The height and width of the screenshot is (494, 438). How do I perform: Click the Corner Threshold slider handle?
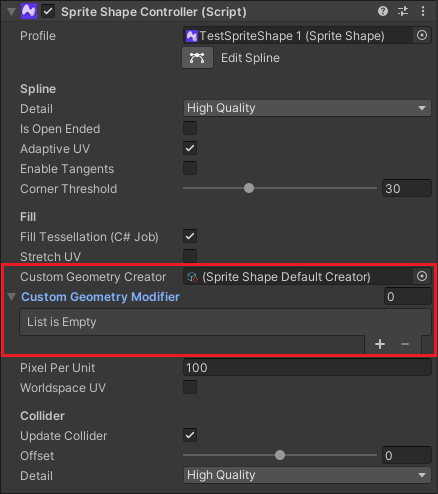[249, 188]
